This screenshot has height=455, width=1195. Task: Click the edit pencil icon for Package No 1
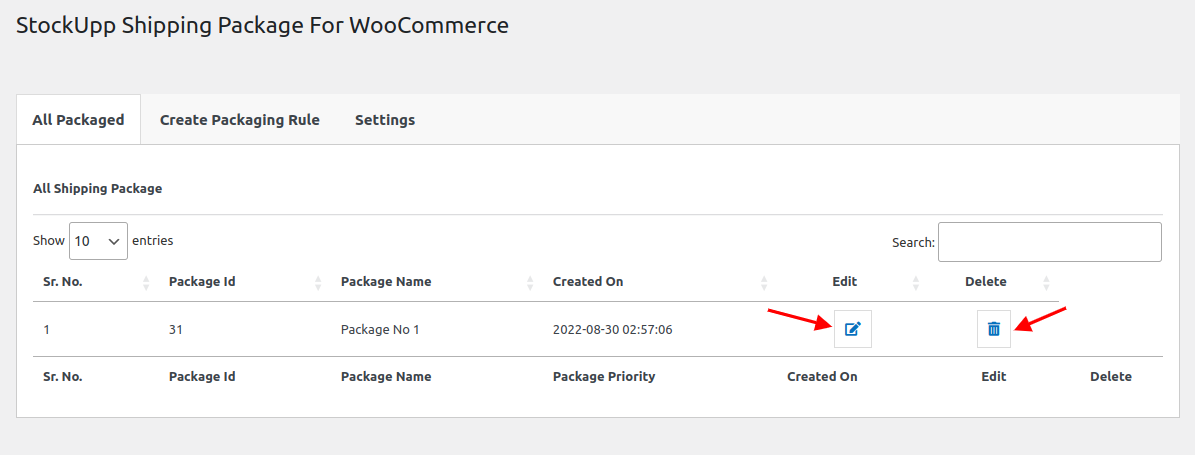click(852, 329)
